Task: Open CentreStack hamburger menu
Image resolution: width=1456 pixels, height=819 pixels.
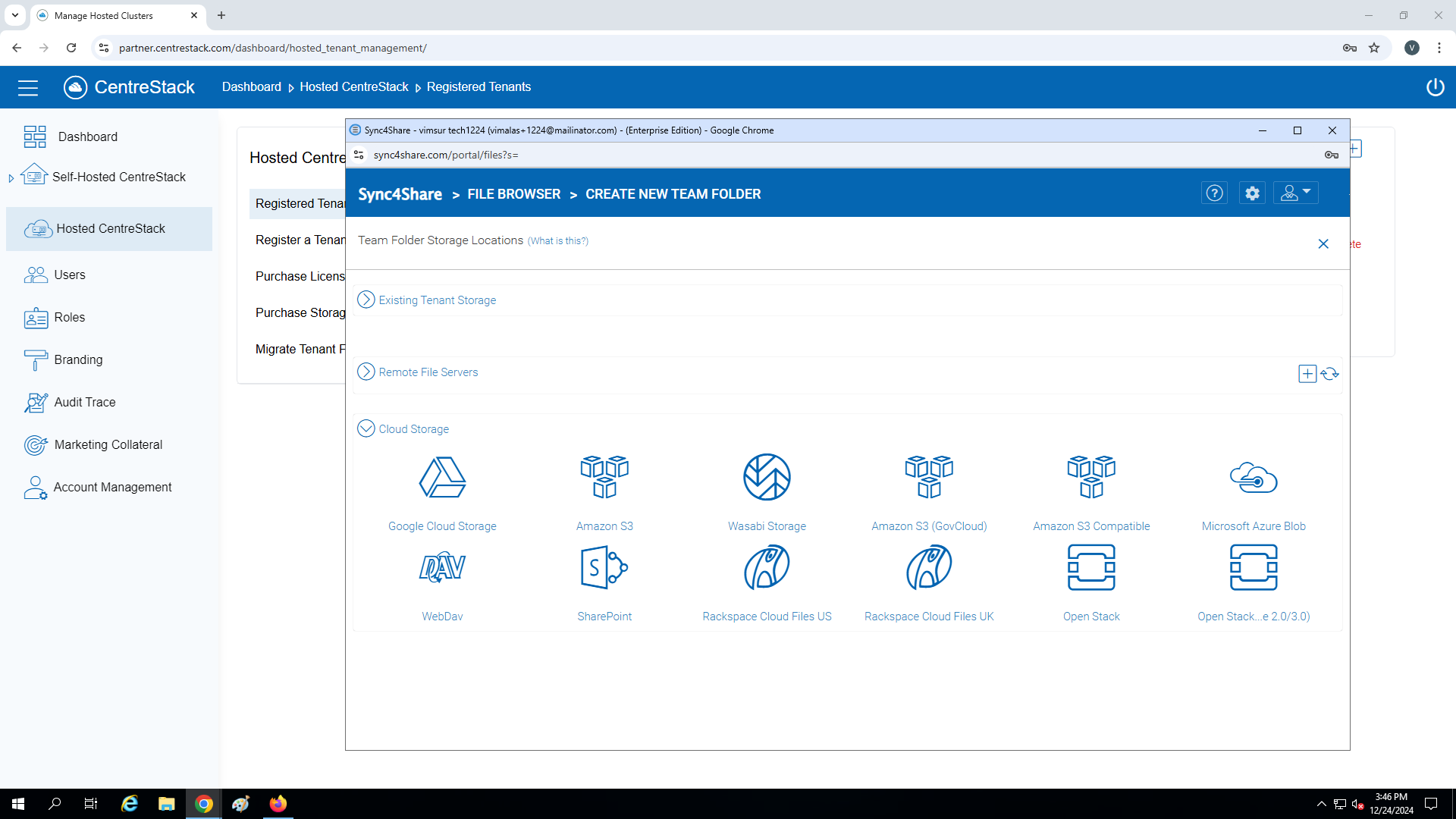Action: click(28, 88)
